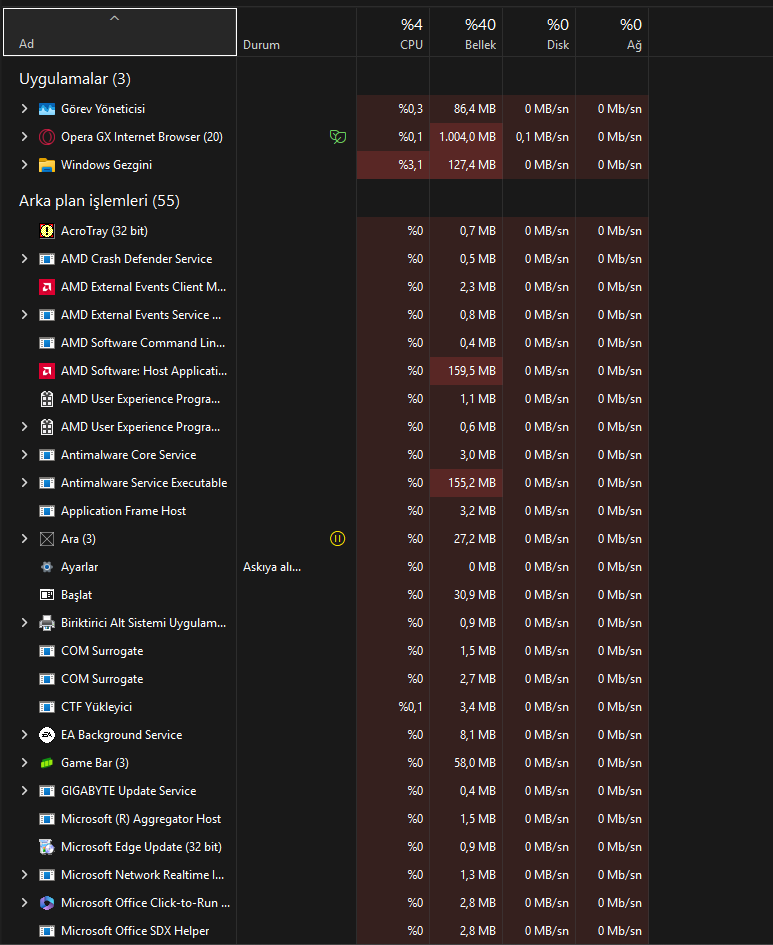Expand the Game Bar process group
Screen dimensions: 773x945
(x=24, y=763)
